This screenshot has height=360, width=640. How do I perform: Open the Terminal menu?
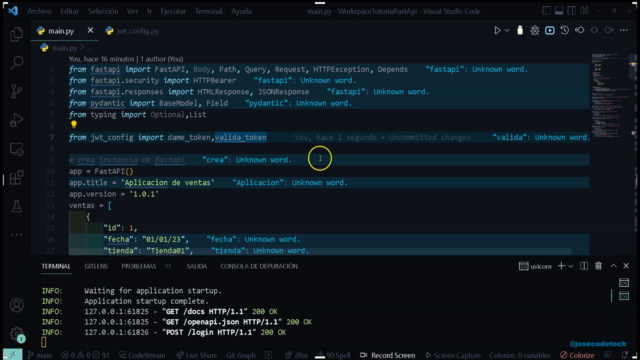click(209, 11)
